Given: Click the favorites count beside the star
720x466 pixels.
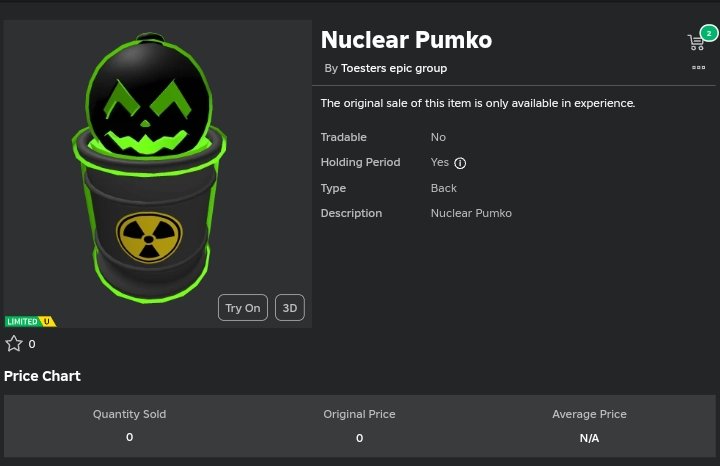Looking at the screenshot, I should coord(32,344).
